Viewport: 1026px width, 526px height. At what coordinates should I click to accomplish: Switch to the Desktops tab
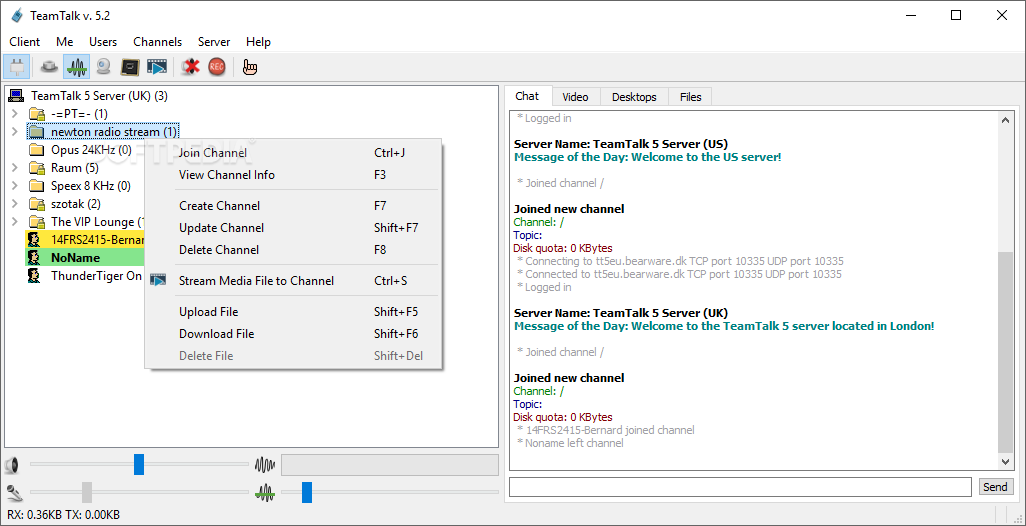[634, 97]
